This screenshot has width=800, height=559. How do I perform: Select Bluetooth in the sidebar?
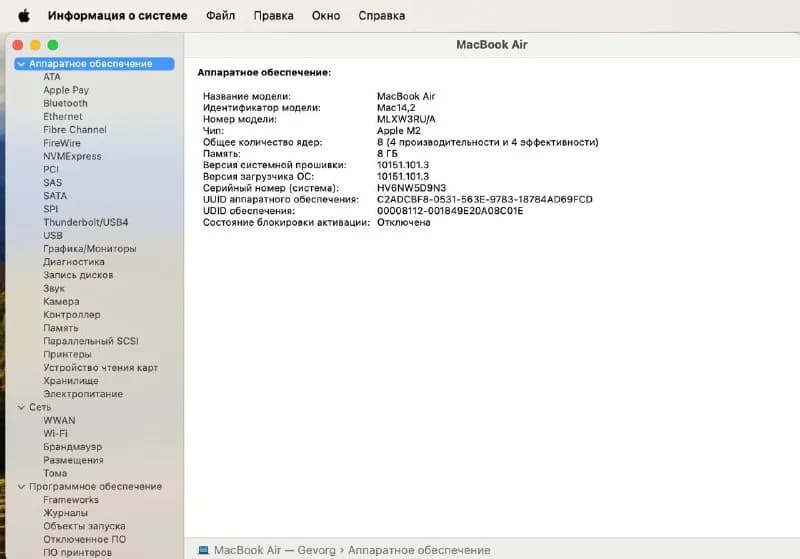click(65, 104)
